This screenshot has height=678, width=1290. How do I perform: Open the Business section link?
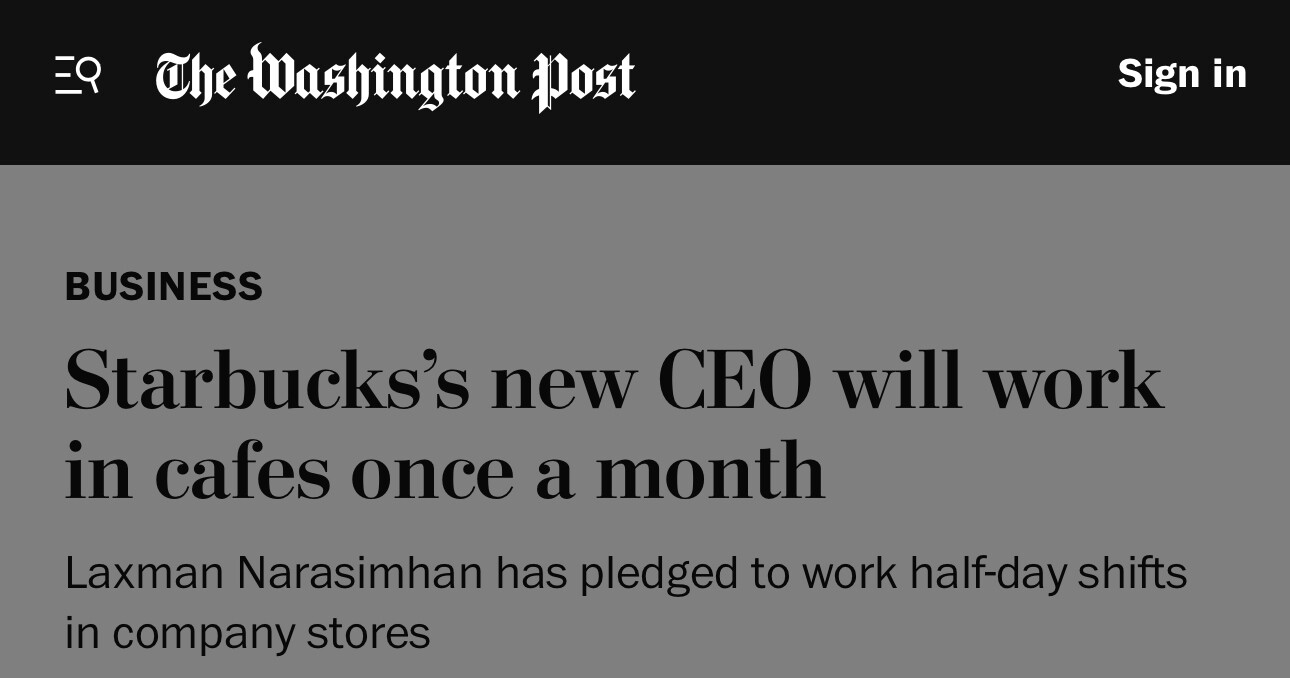pos(164,287)
